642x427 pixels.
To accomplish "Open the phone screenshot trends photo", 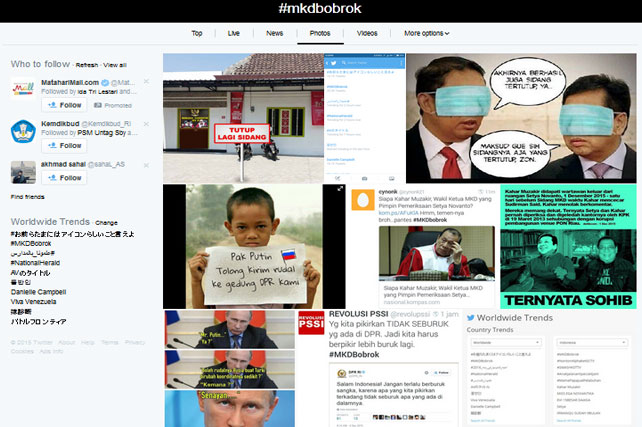I will 364,118.
